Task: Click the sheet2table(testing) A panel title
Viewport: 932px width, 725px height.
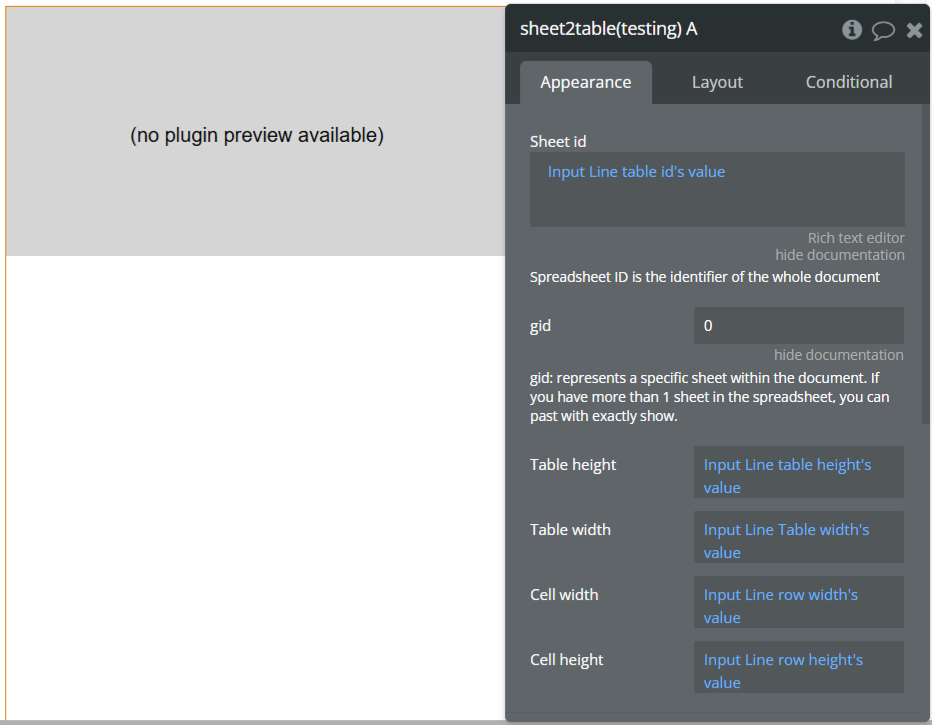Action: coord(609,30)
